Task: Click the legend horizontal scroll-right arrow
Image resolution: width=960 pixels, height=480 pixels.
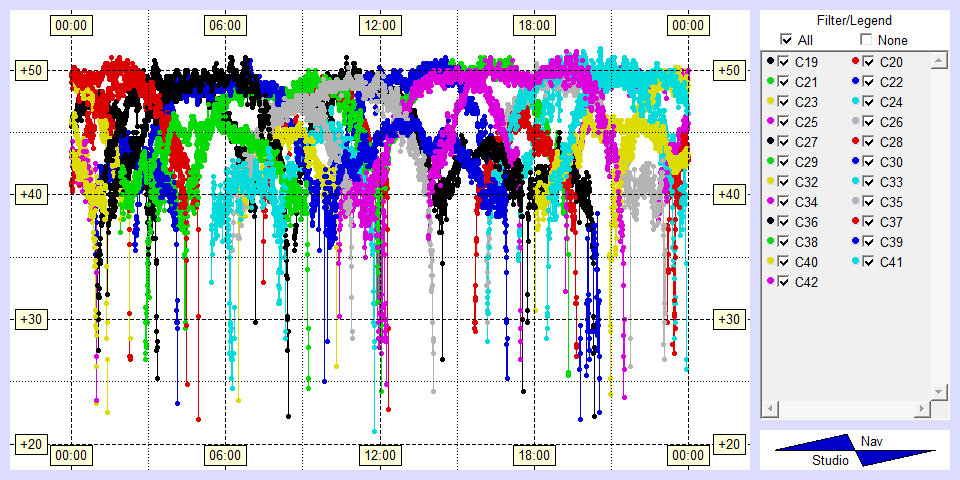Action: (920, 410)
